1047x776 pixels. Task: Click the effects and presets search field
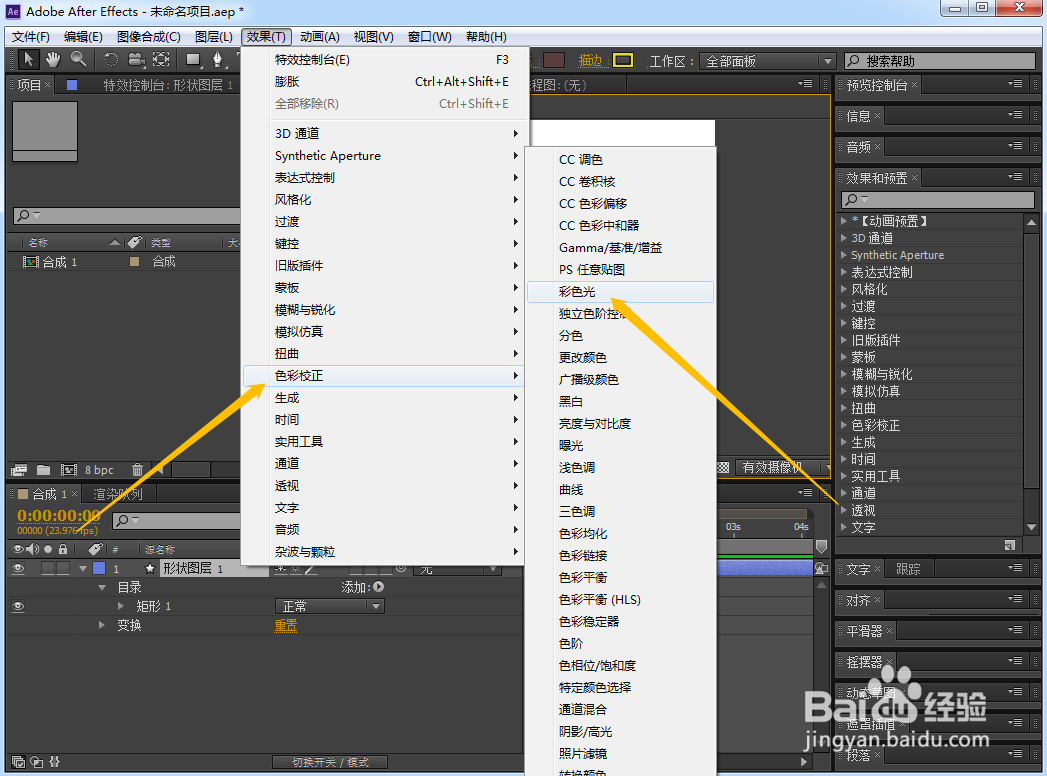[937, 199]
